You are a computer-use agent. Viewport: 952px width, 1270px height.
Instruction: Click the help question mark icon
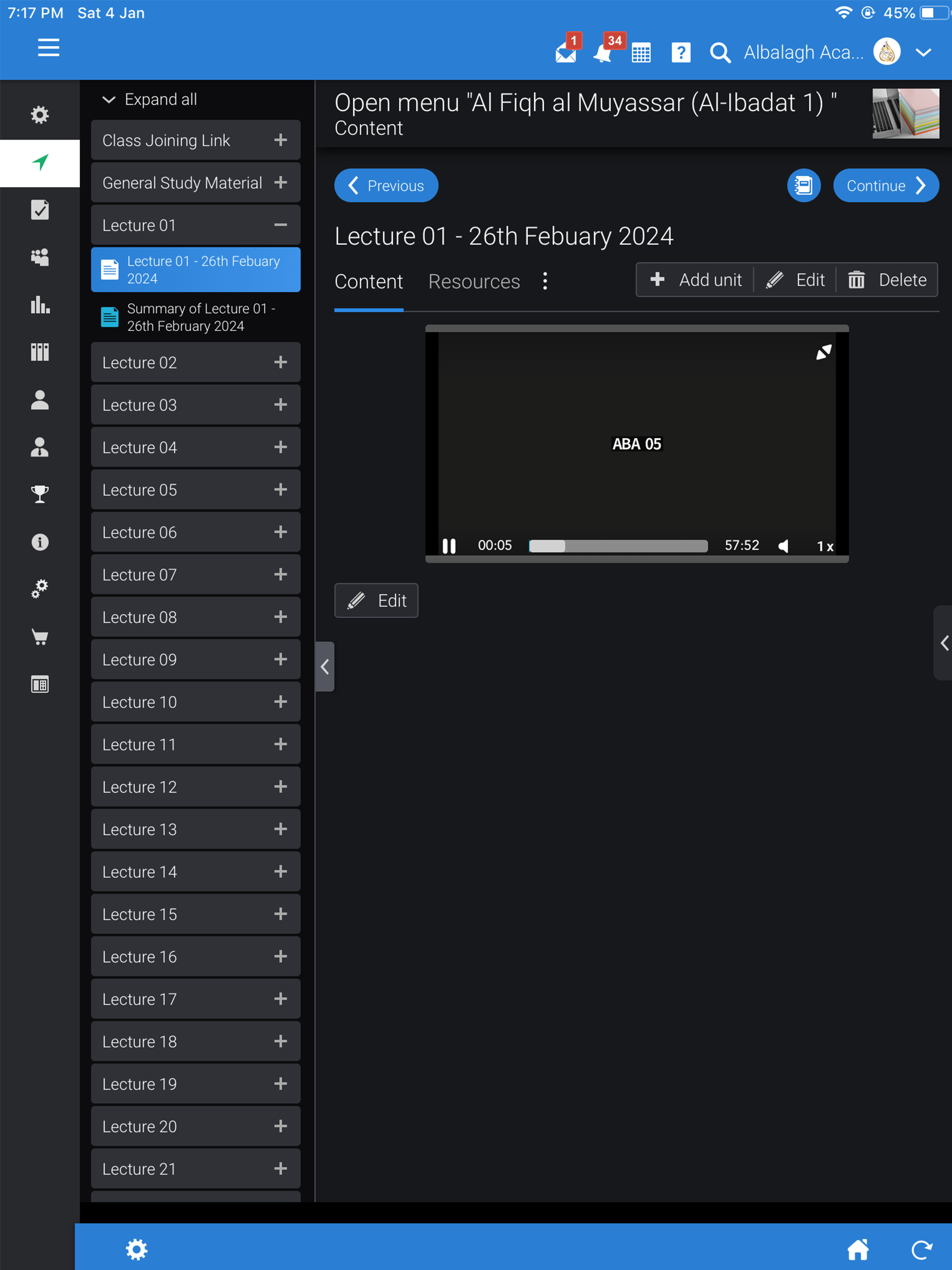681,53
